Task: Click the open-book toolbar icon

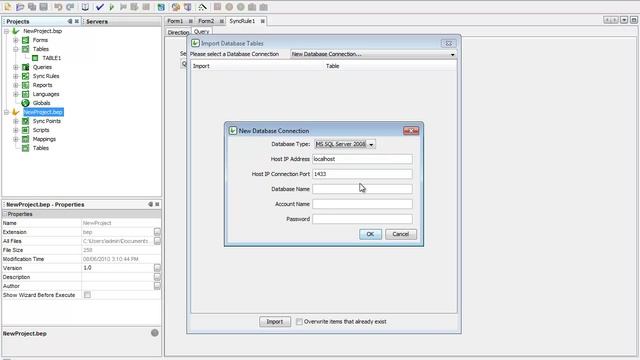Action: tap(85, 7)
